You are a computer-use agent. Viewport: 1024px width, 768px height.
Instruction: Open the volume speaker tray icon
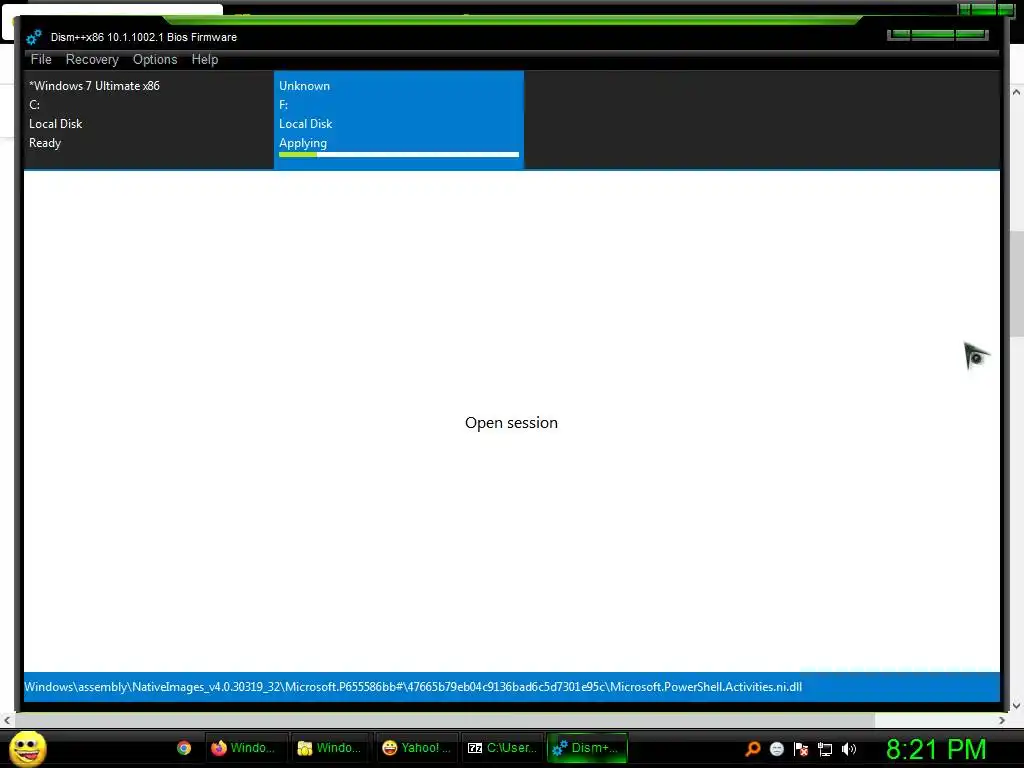tap(849, 749)
